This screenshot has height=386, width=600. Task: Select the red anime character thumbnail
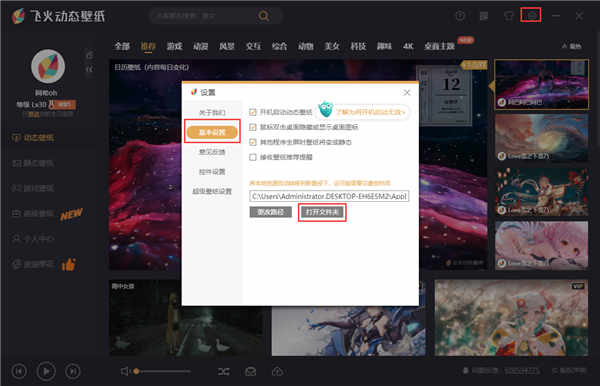(x=542, y=192)
